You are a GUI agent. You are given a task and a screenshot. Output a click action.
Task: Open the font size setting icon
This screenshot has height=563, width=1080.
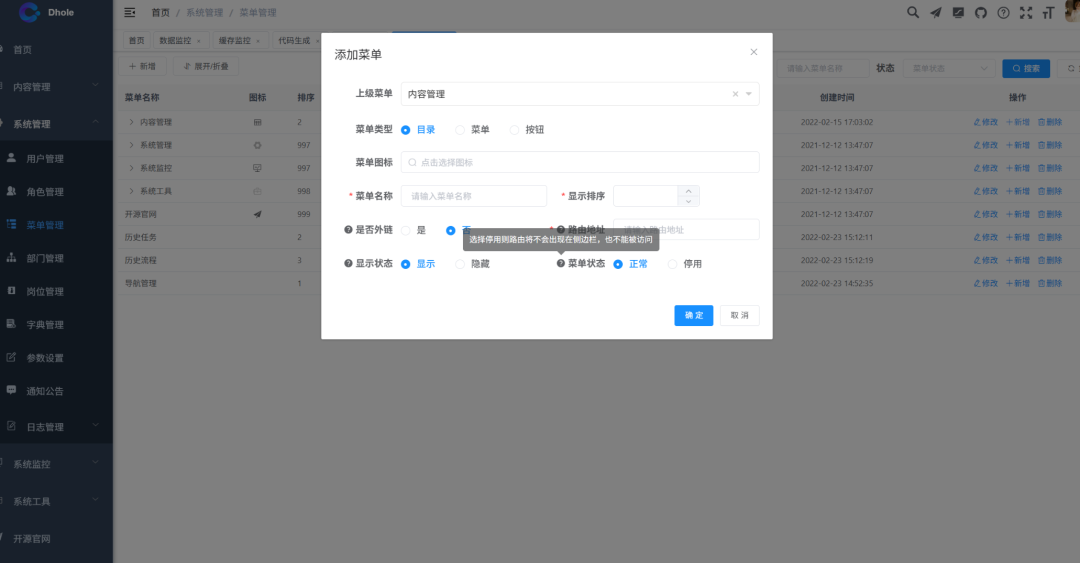(1048, 12)
